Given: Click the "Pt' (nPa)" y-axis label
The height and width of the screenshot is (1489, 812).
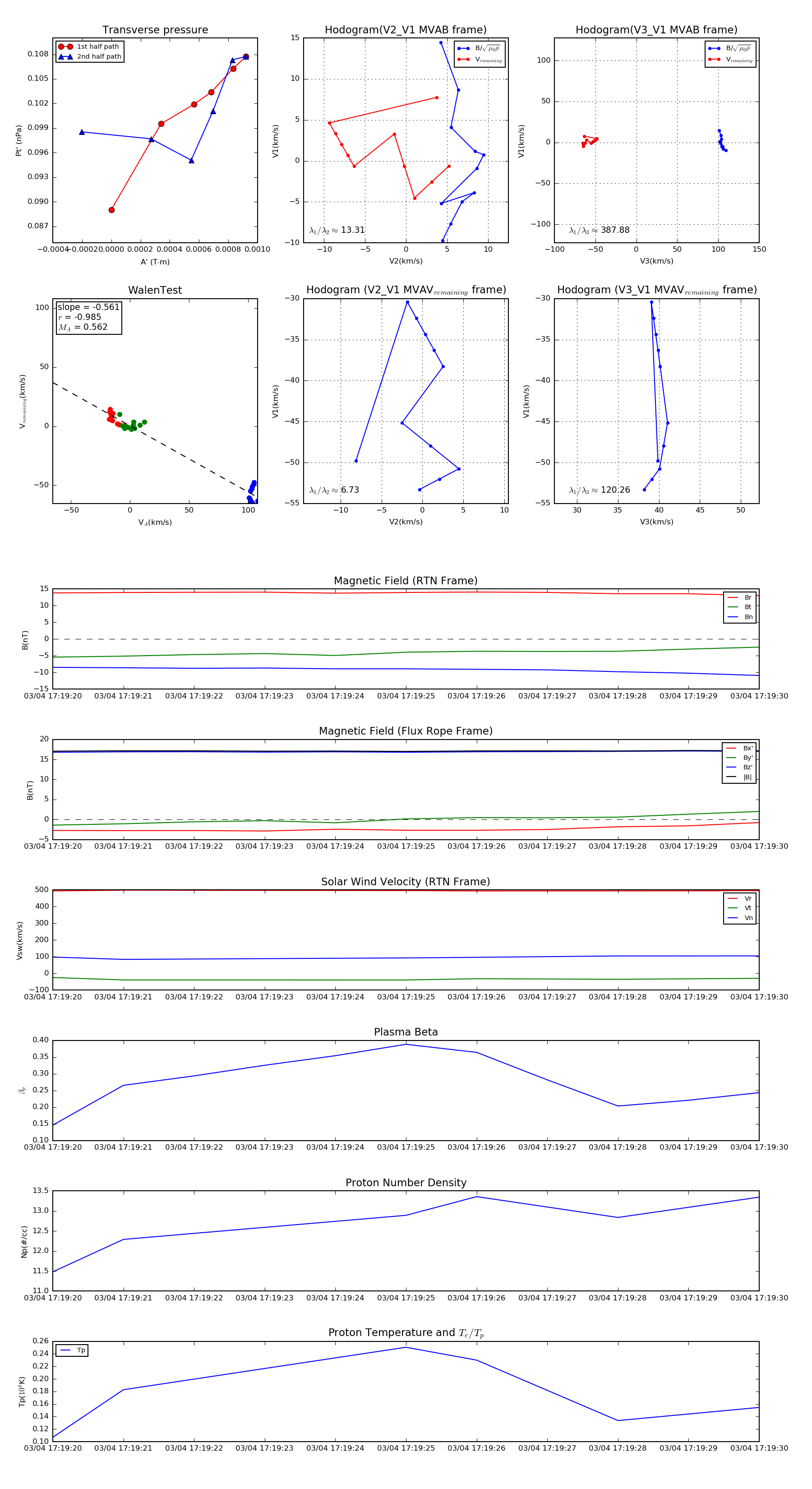Looking at the screenshot, I should click(18, 140).
